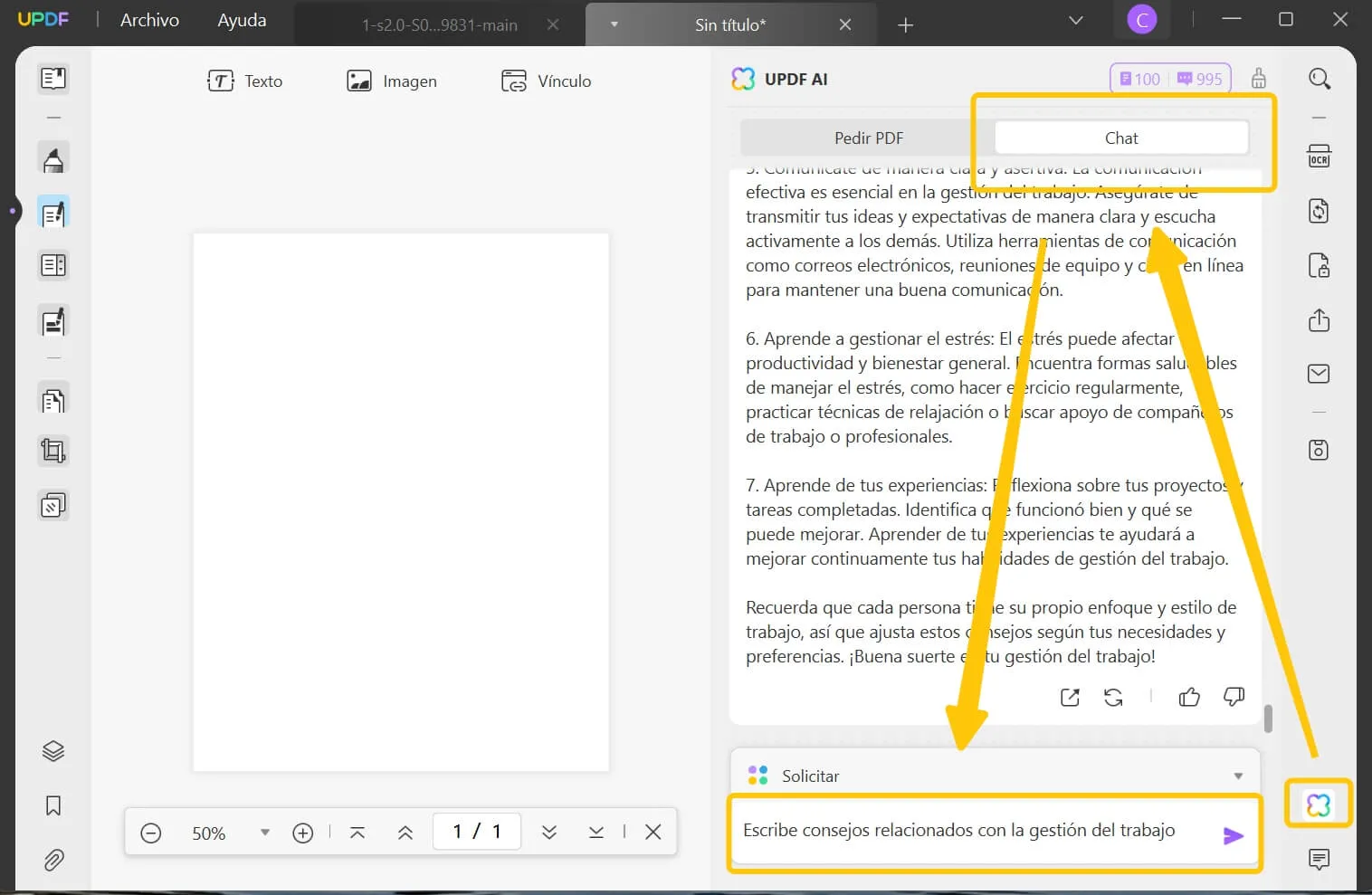1372x895 pixels.
Task: Open the form preparation tool in sidebar
Action: click(x=53, y=265)
